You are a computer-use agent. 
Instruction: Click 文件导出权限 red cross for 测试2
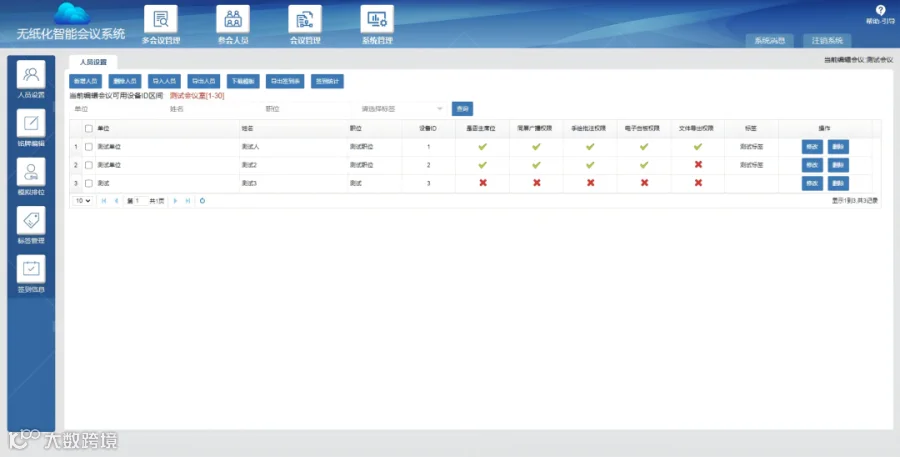[x=698, y=165]
